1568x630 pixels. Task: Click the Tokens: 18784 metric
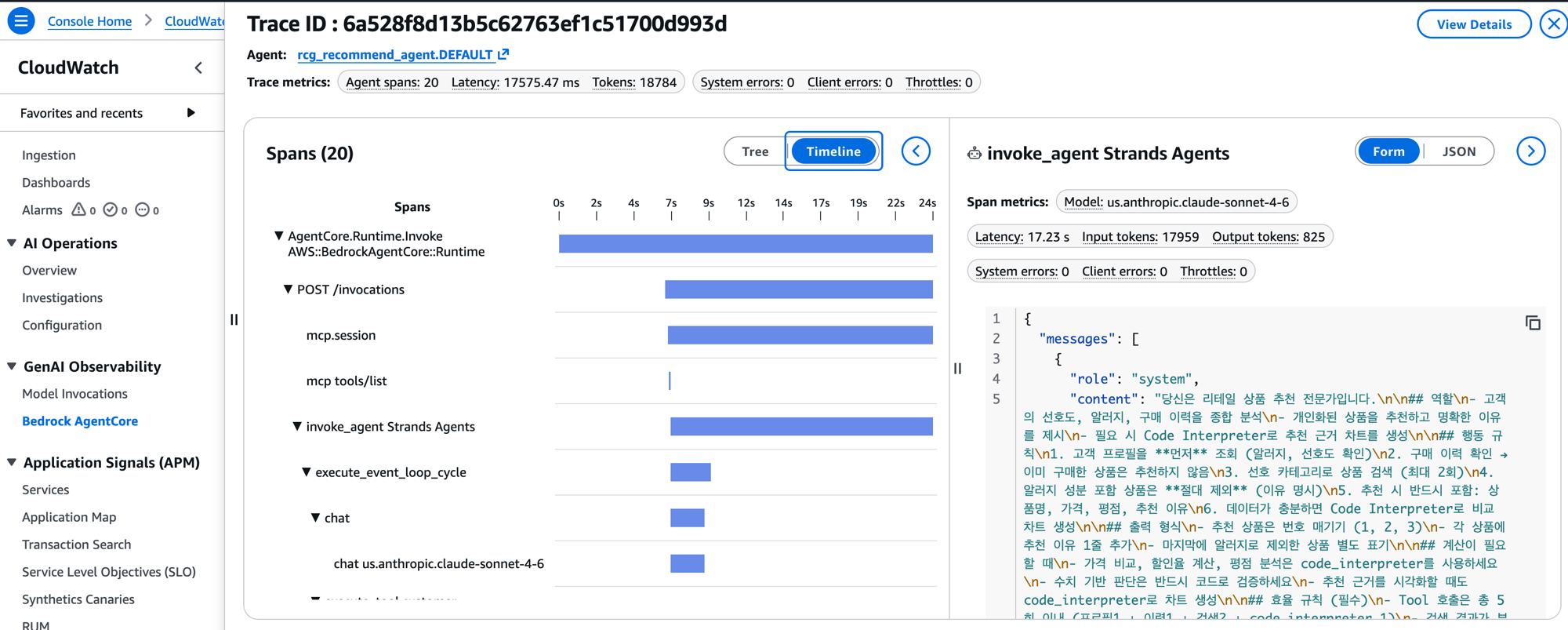(634, 82)
